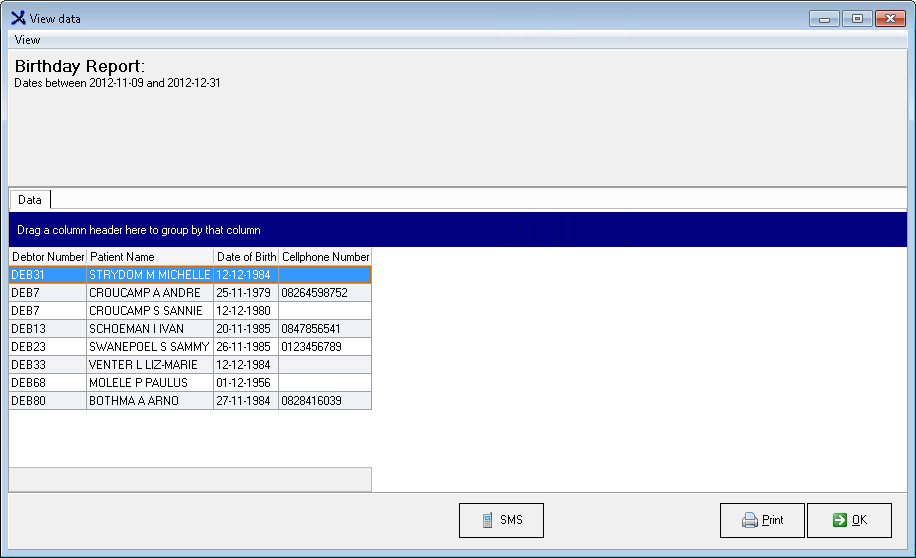Click the printer icon on the Print button
This screenshot has width=916, height=558.
(750, 520)
